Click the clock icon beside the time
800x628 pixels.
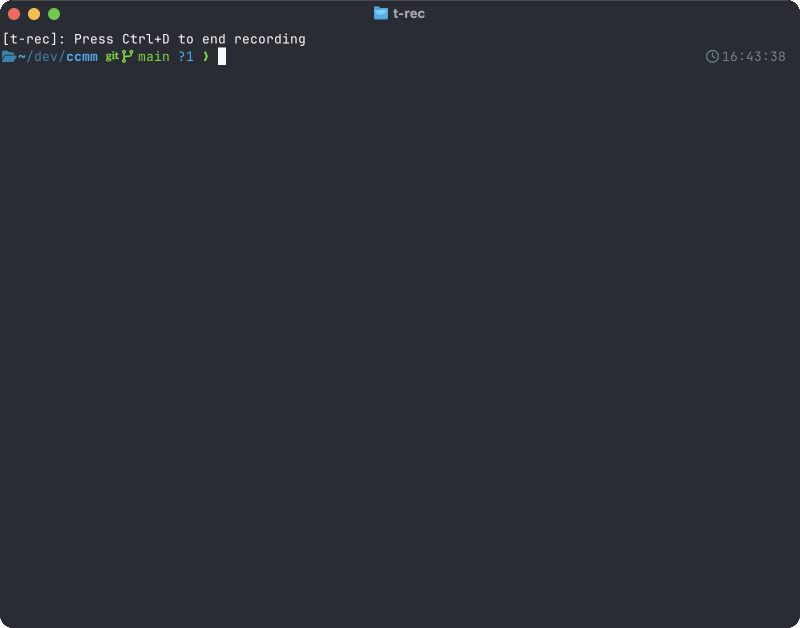click(712, 56)
